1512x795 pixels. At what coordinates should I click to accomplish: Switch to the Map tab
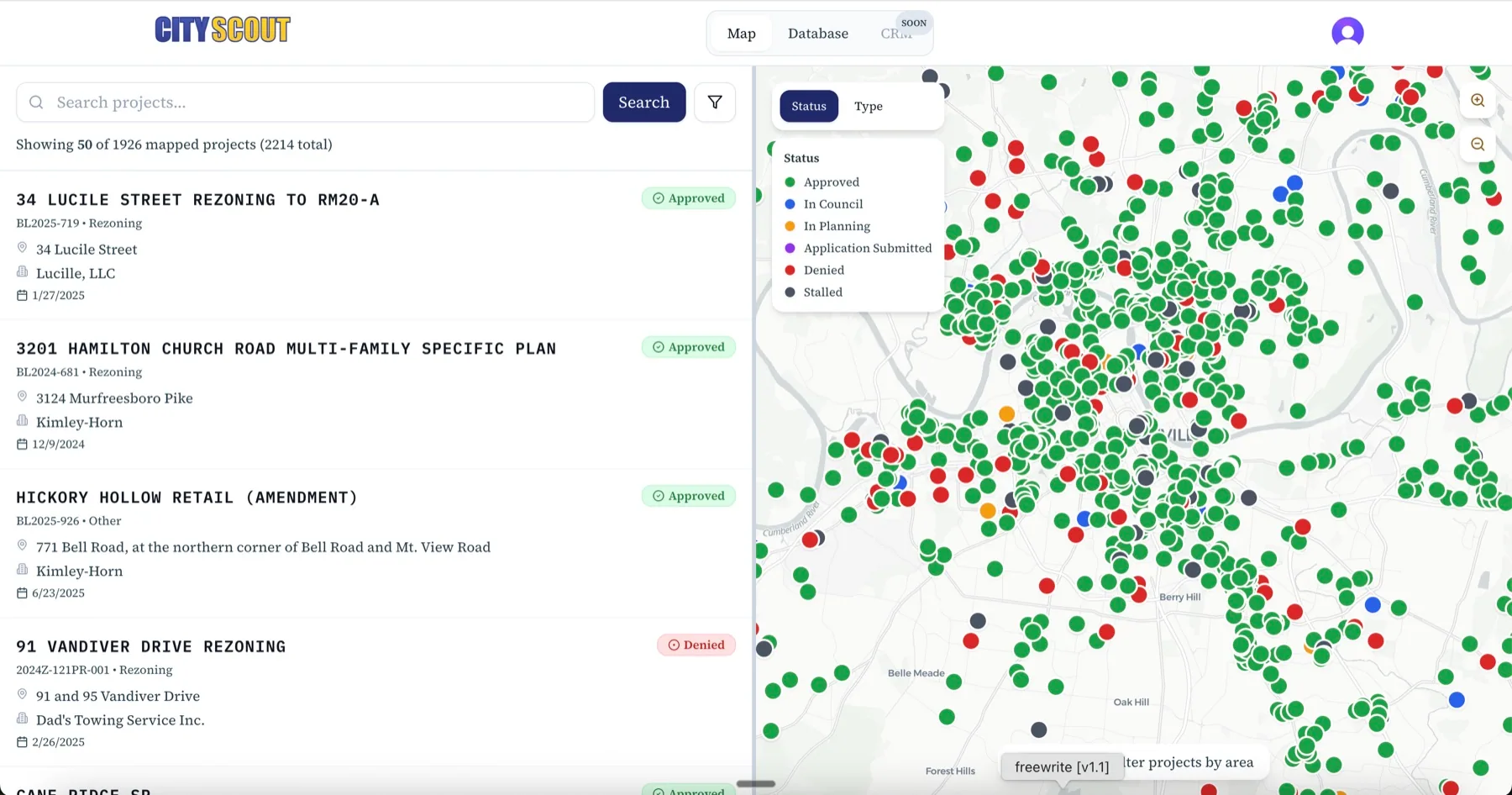pos(742,34)
